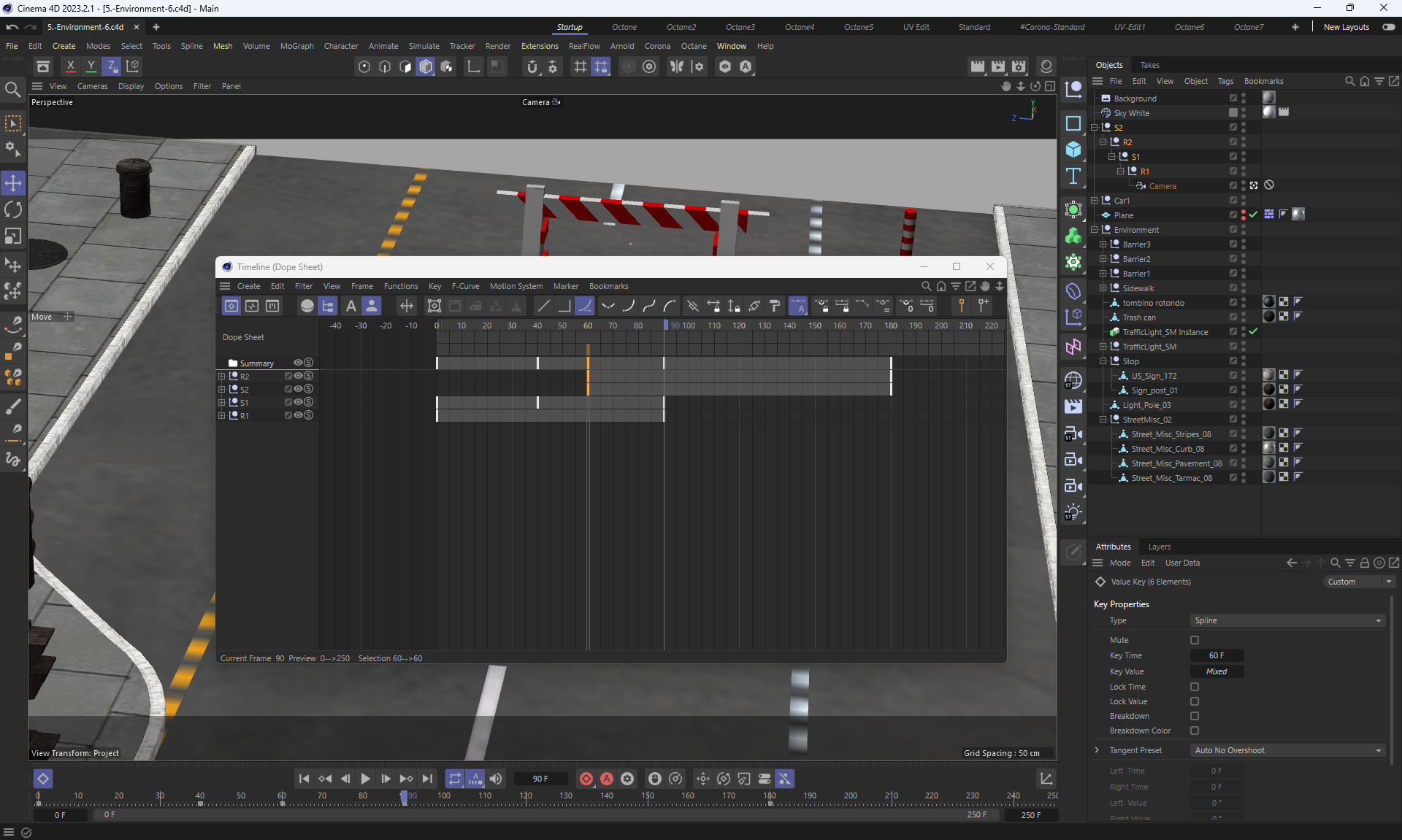Toggle the Breakdown checkbox
Viewport: 1402px width, 840px height.
click(x=1195, y=716)
